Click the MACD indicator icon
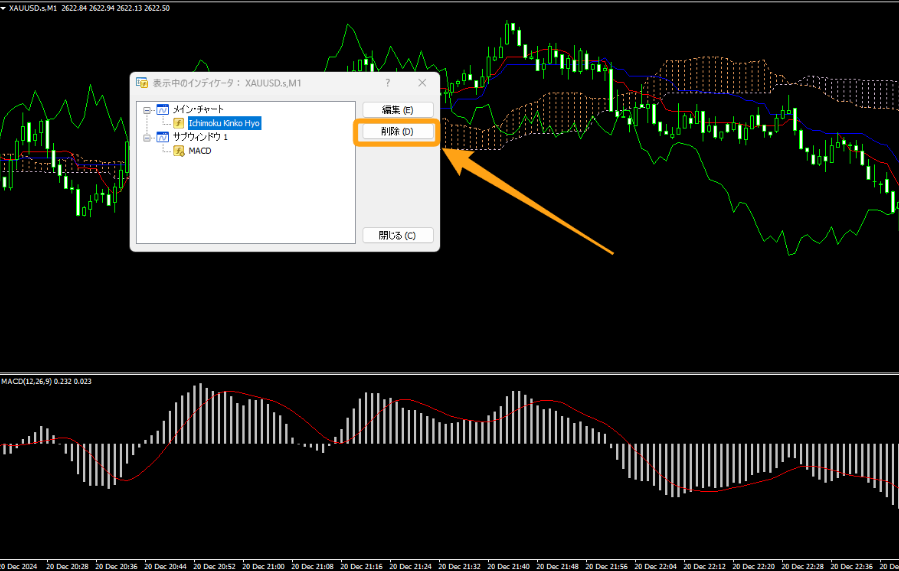Screen dimensions: 899x571 pos(179,151)
